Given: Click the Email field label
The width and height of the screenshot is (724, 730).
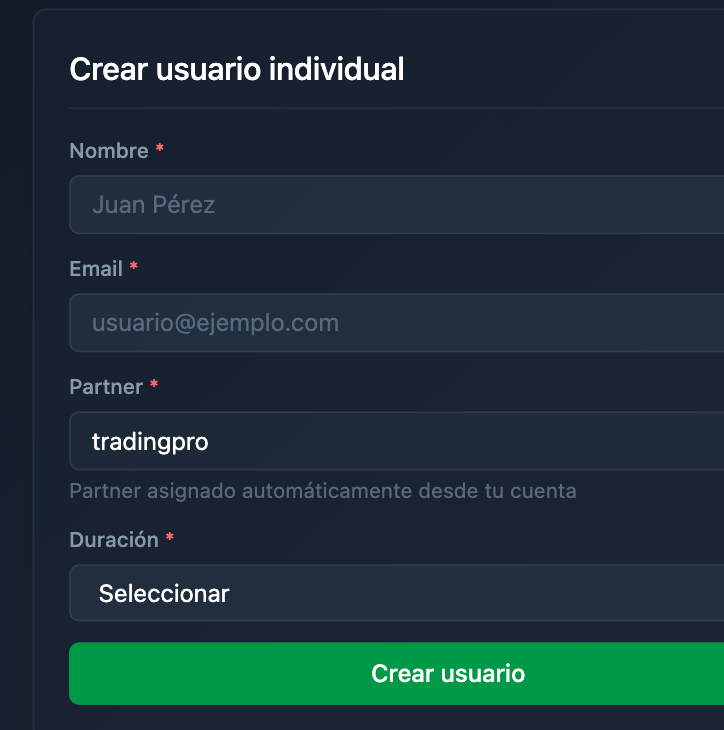Looking at the screenshot, I should pos(96,269).
